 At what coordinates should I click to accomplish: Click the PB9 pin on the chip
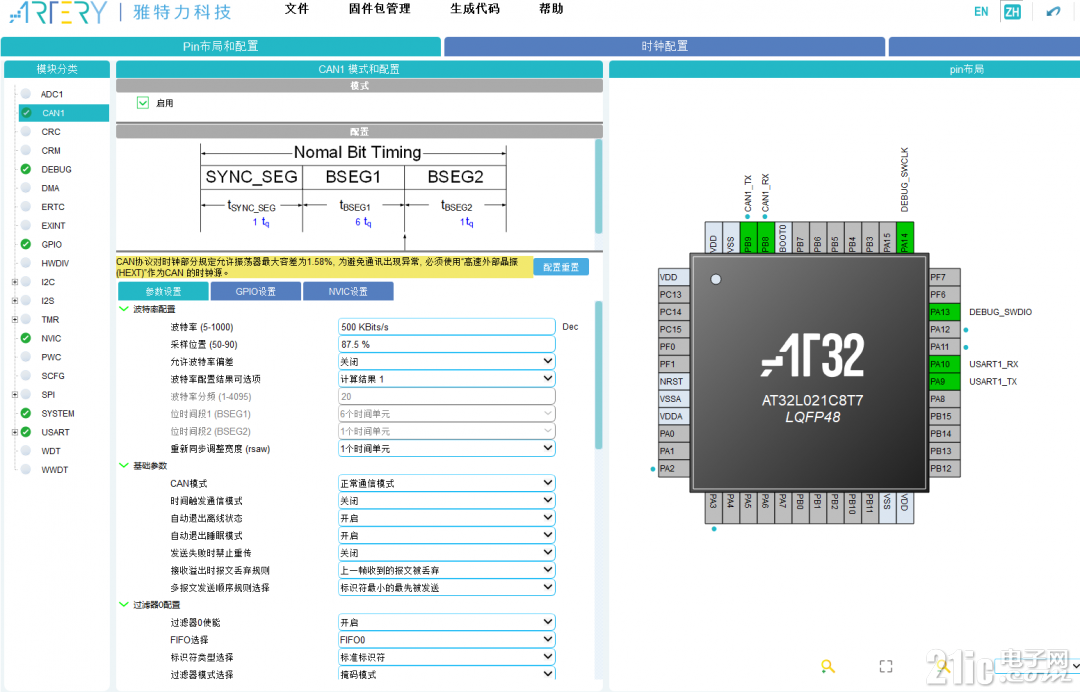pyautogui.click(x=748, y=238)
